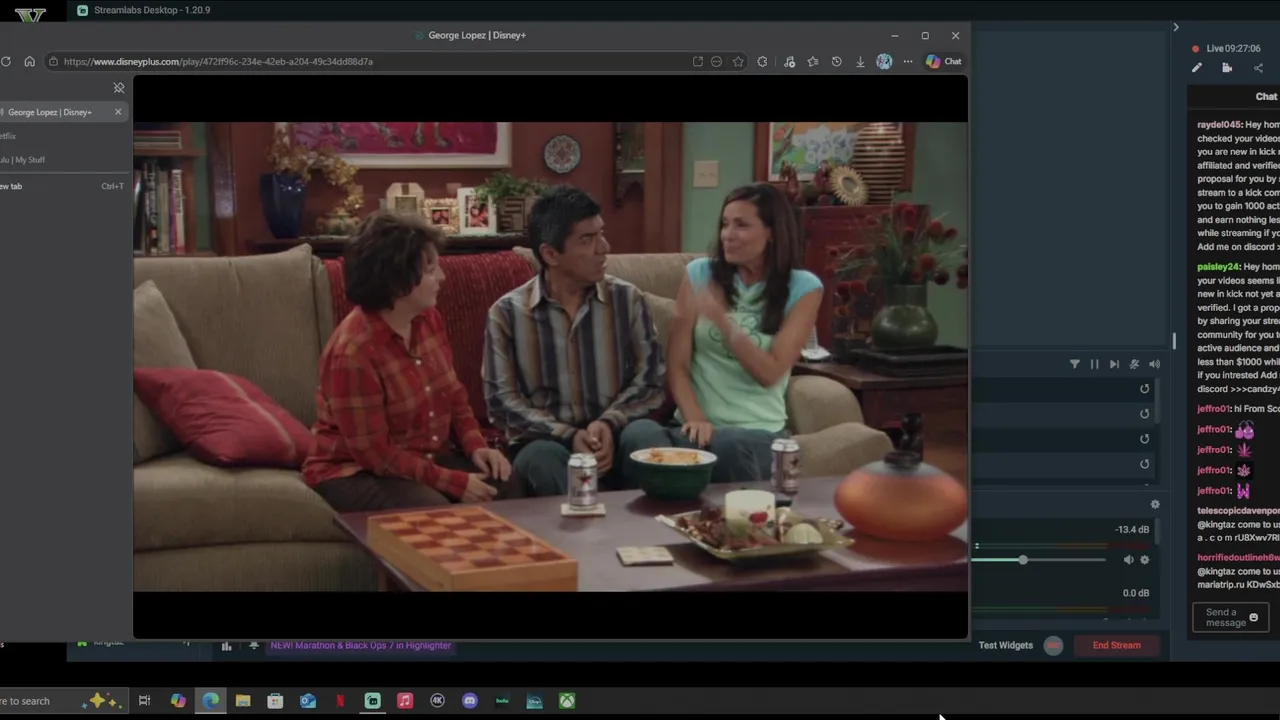Click the Disney+ video player
The height and width of the screenshot is (720, 1280).
tap(550, 356)
